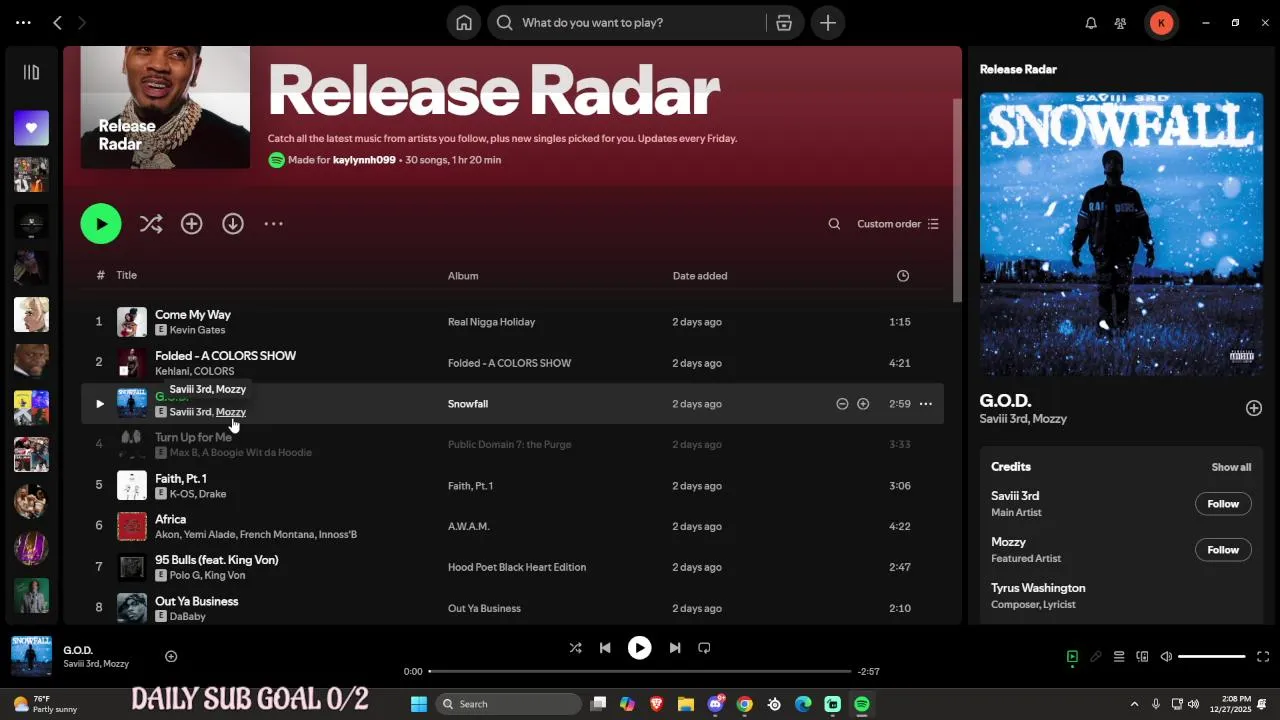Viewport: 1280px width, 720px height.
Task: Click Show all credits
Action: (1231, 467)
